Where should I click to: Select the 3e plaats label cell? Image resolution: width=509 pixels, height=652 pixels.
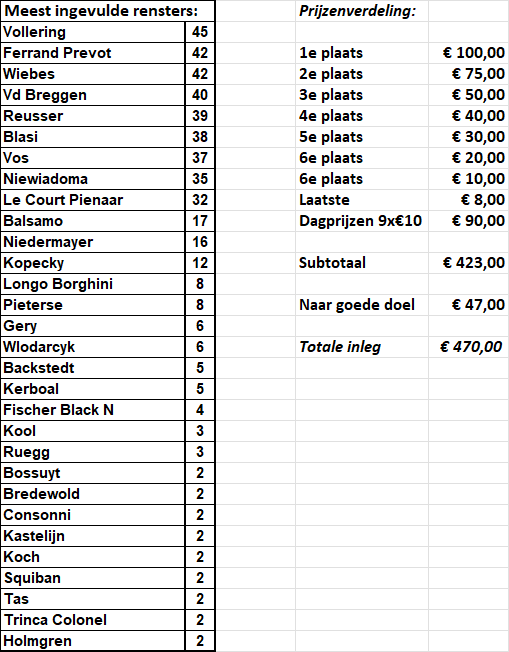362,95
